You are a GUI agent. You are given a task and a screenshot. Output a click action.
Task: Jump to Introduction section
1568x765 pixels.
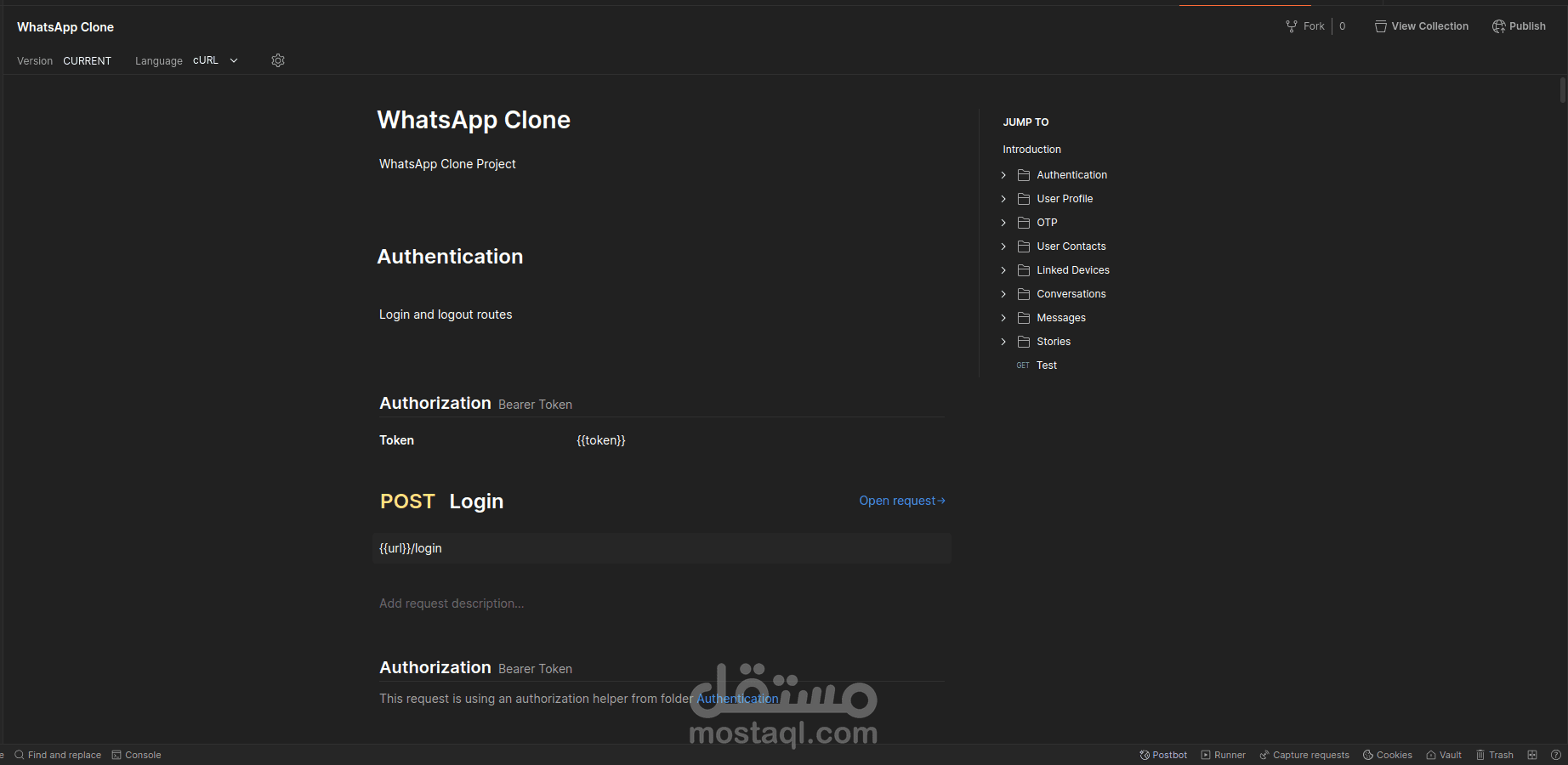tap(1031, 150)
